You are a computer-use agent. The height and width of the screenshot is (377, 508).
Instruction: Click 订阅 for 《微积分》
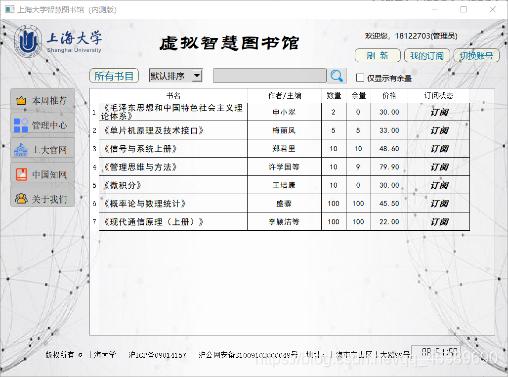click(x=439, y=185)
